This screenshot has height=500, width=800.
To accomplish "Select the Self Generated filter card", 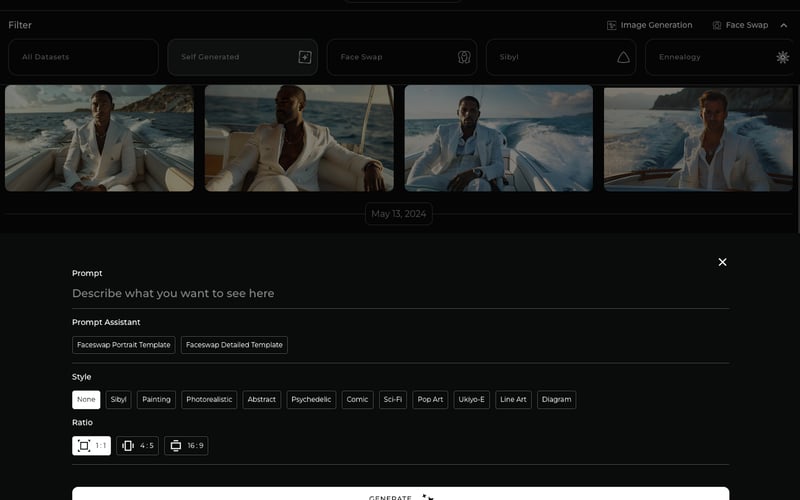I will pos(242,57).
